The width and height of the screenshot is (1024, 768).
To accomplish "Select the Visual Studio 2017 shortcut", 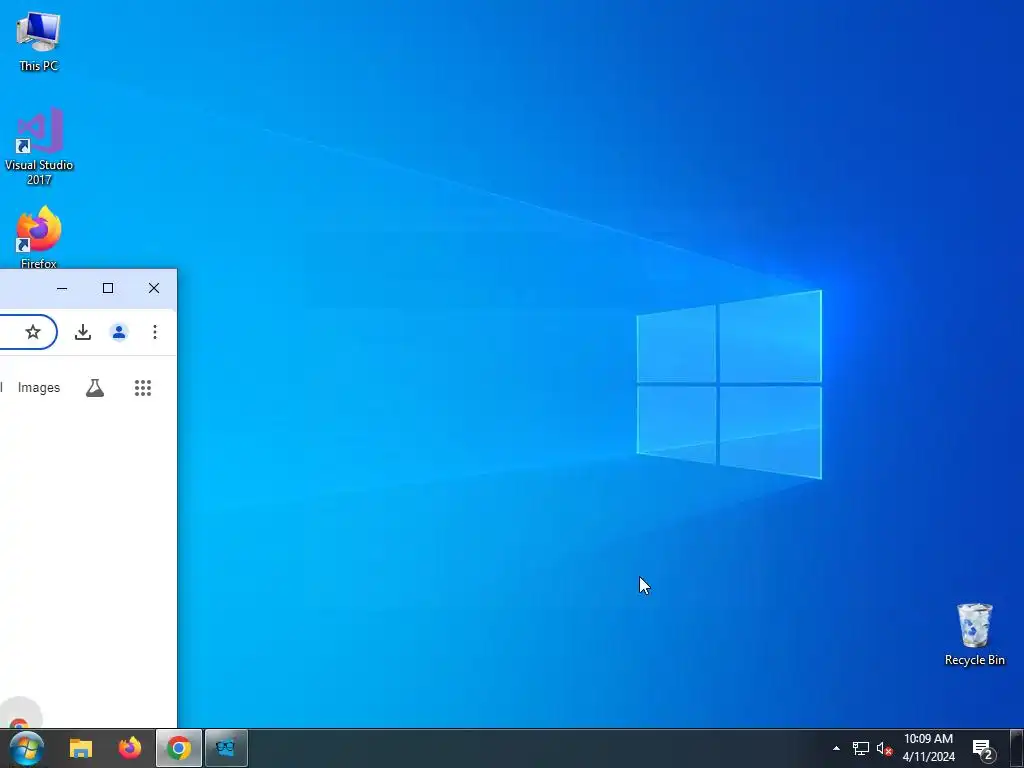I will click(x=39, y=146).
